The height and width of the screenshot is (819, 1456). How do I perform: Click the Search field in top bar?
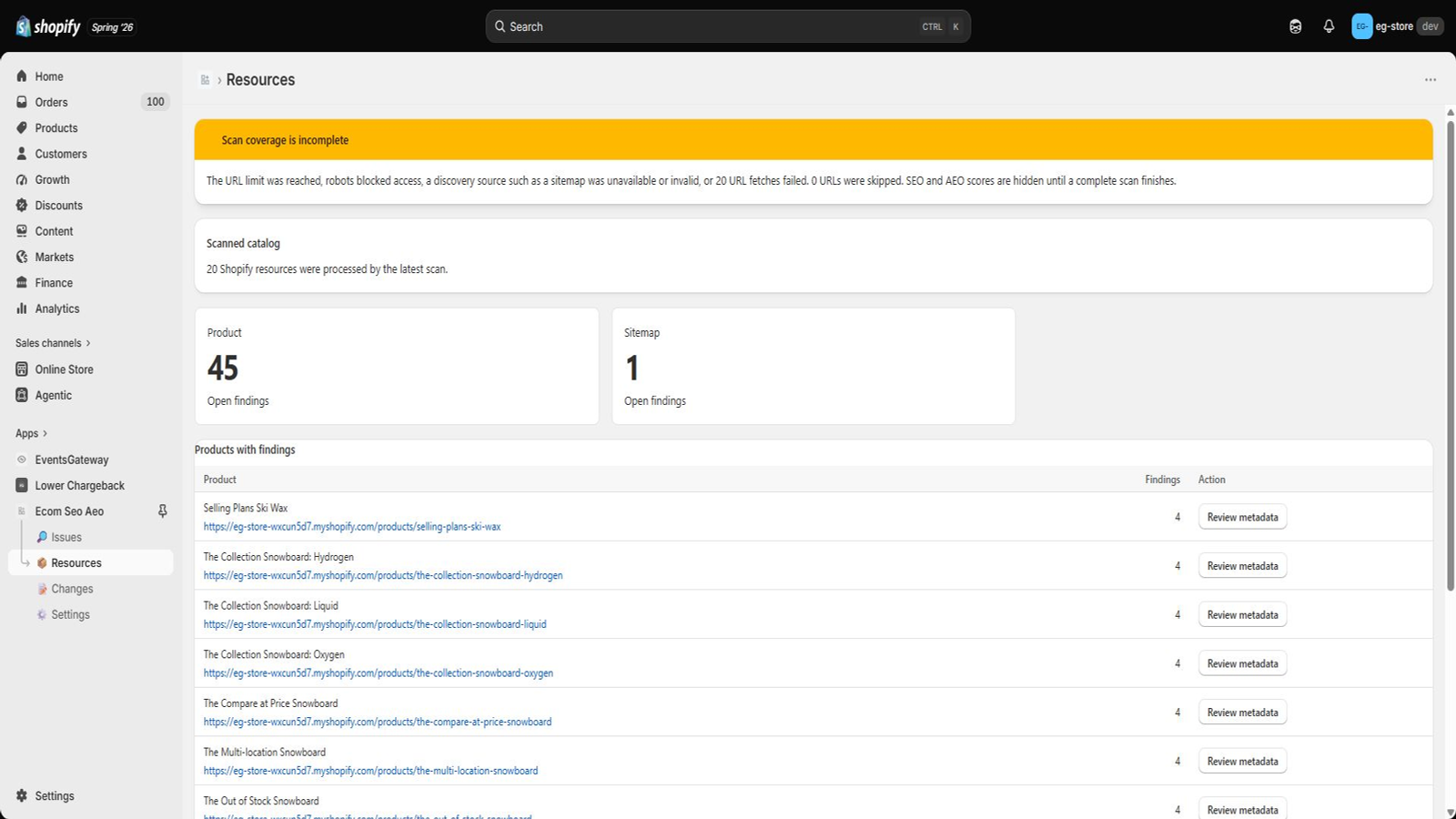(x=728, y=26)
